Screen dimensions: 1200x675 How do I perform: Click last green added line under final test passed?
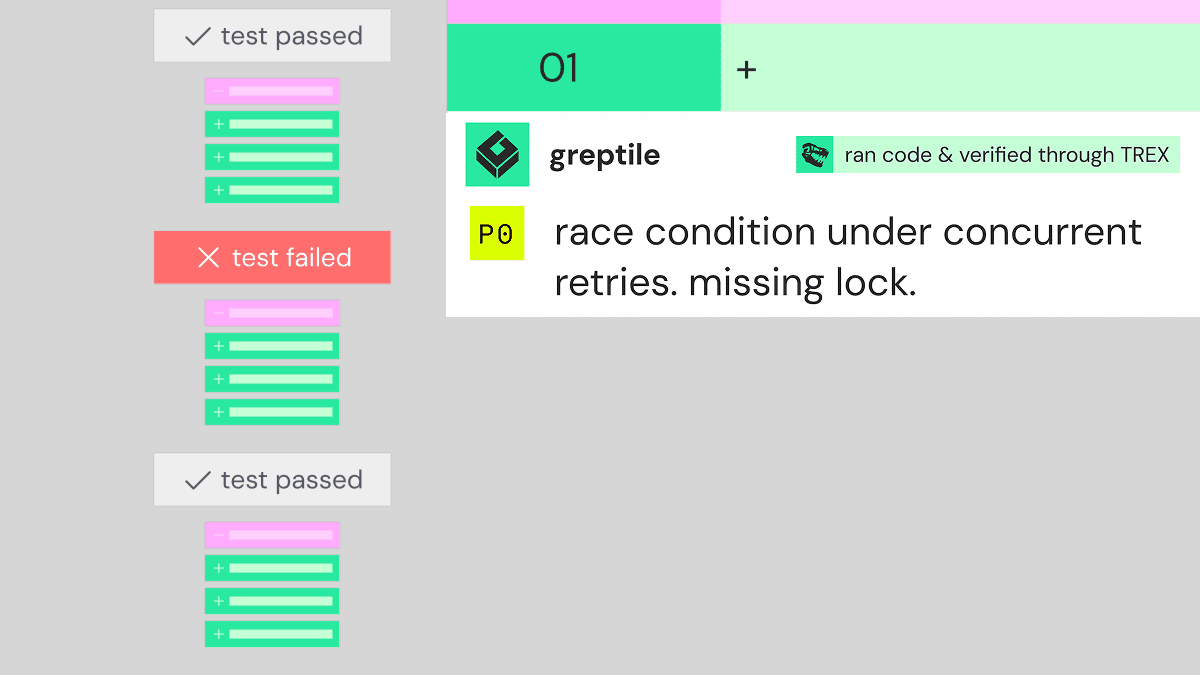tap(272, 634)
